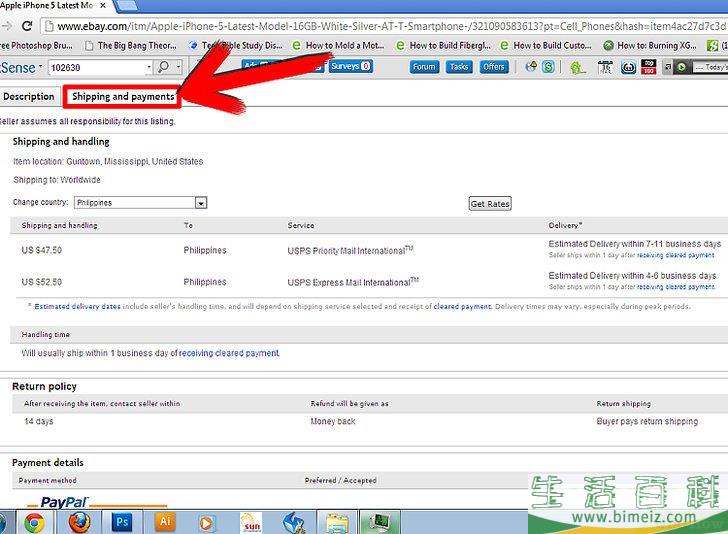Click the round face toolbar icon
This screenshot has width=728, height=534.
[x=628, y=68]
